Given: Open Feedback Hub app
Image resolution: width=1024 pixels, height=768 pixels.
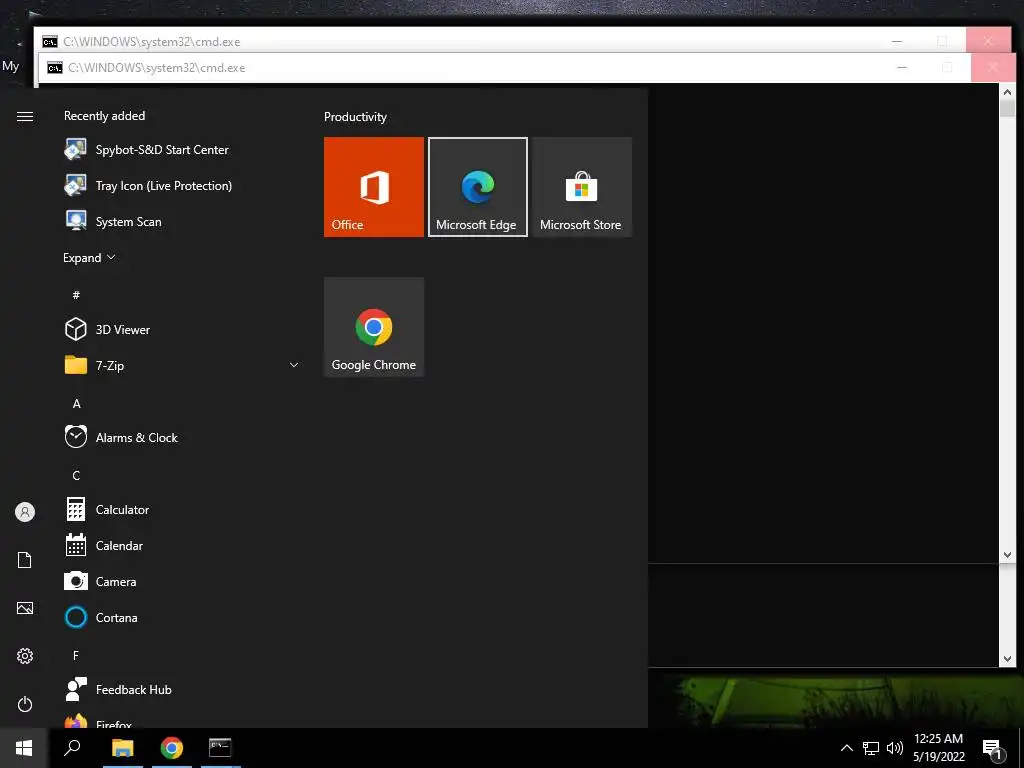Looking at the screenshot, I should (182, 689).
